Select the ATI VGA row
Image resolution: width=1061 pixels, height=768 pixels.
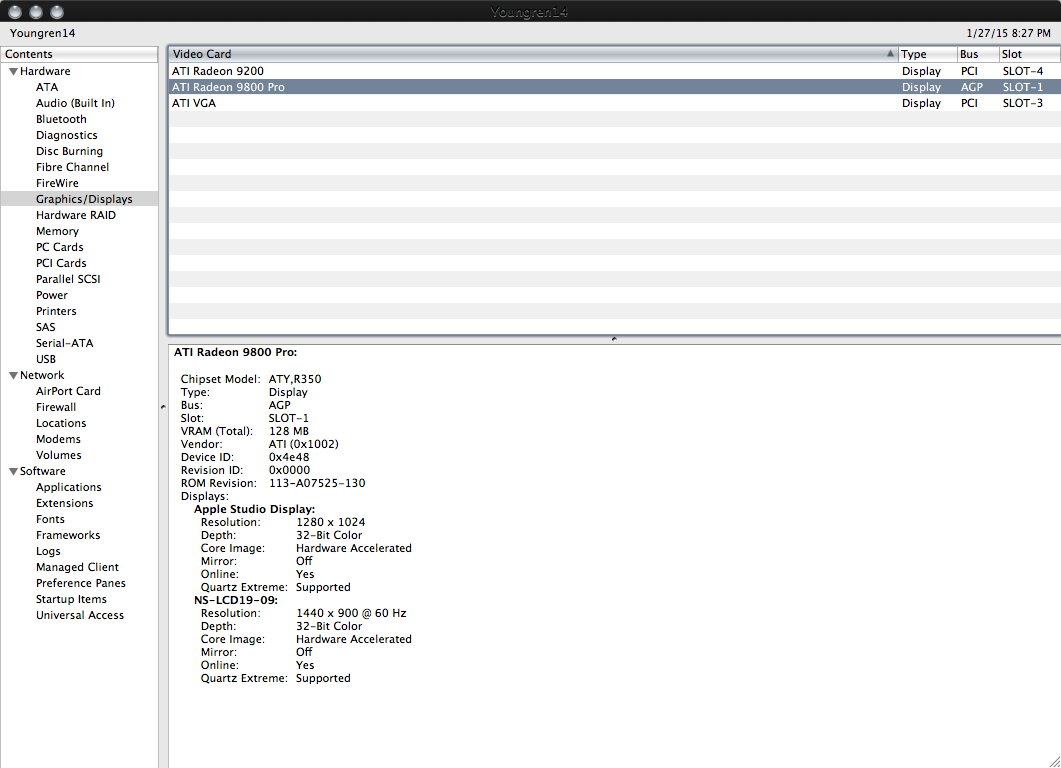pyautogui.click(x=614, y=103)
